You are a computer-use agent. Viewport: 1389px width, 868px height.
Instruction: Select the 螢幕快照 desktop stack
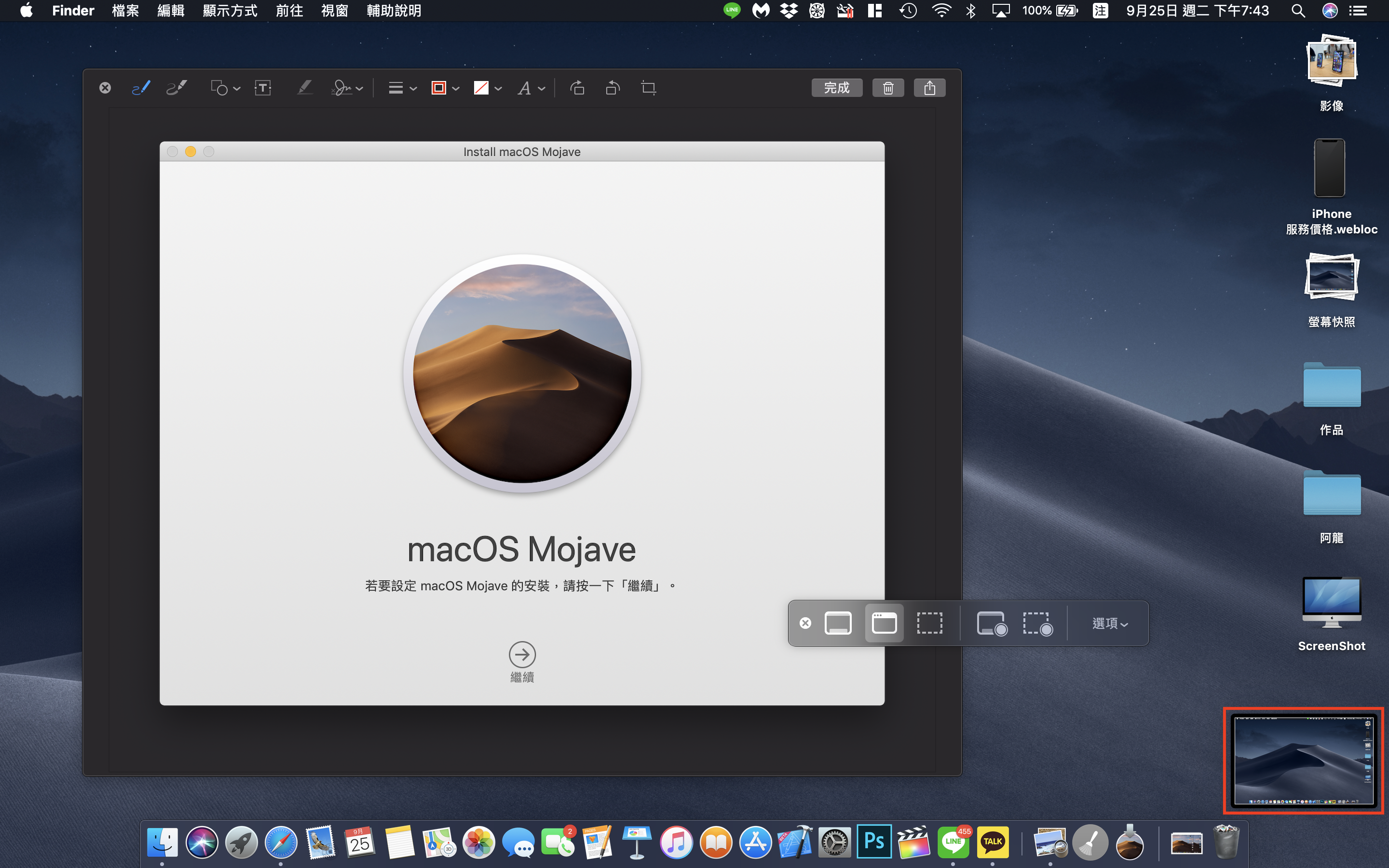point(1332,289)
